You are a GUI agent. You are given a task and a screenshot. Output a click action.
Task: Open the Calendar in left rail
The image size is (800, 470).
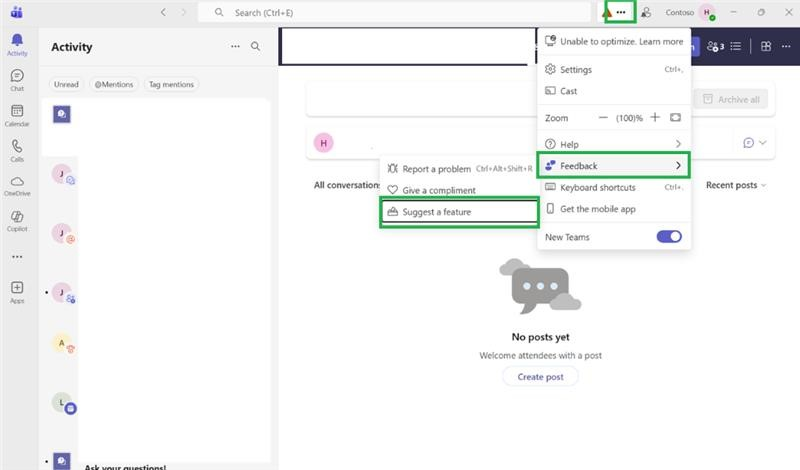tap(17, 115)
